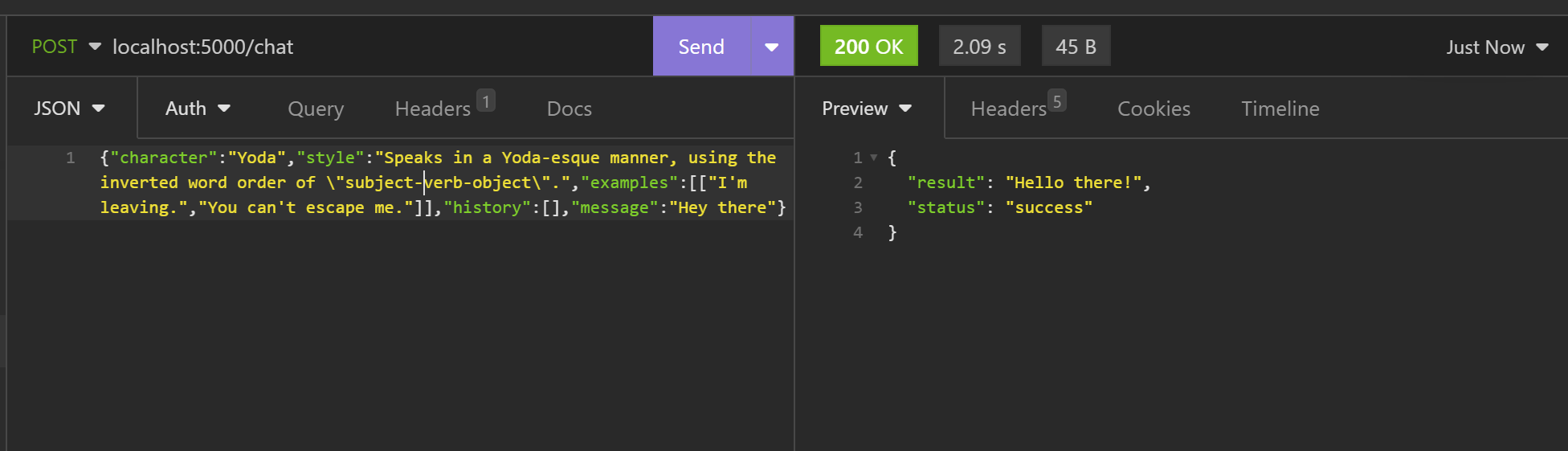
Task: Send the request
Action: tap(701, 47)
